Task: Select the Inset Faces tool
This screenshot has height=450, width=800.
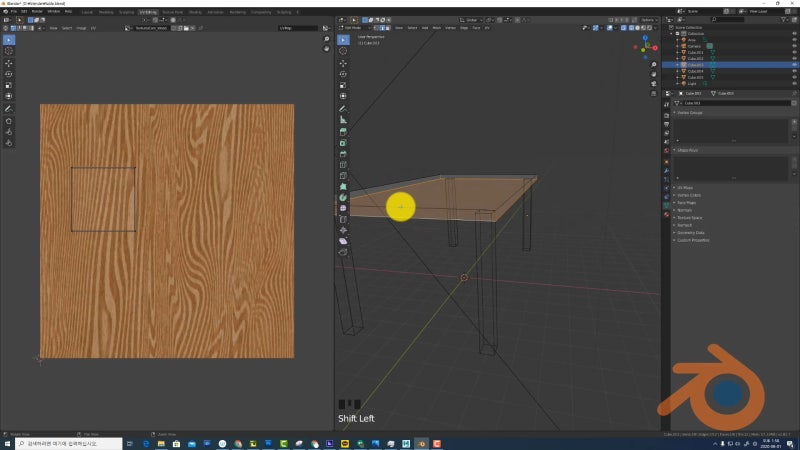Action: 343,143
